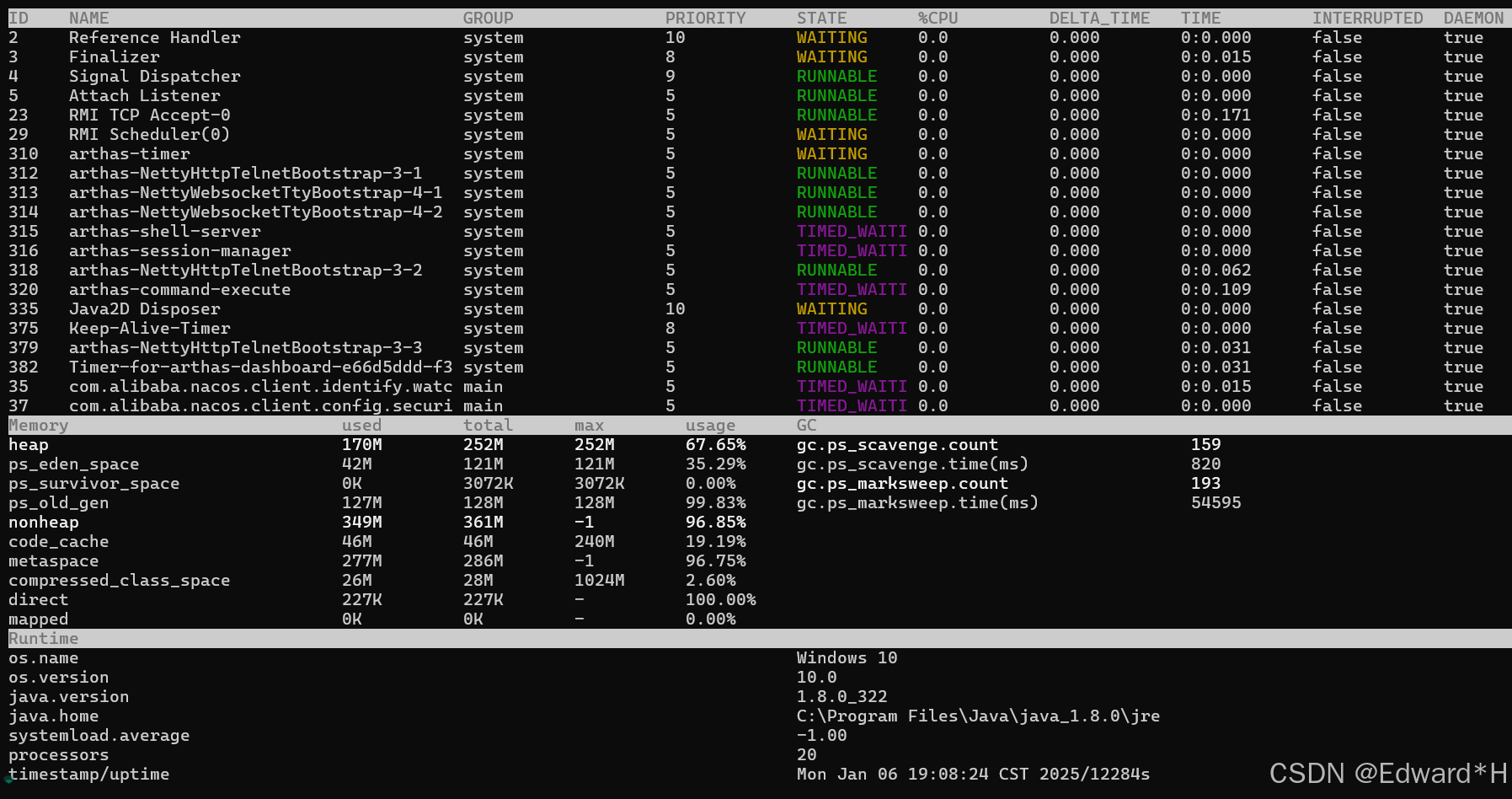Click the DAEMON column header

tap(1473, 17)
